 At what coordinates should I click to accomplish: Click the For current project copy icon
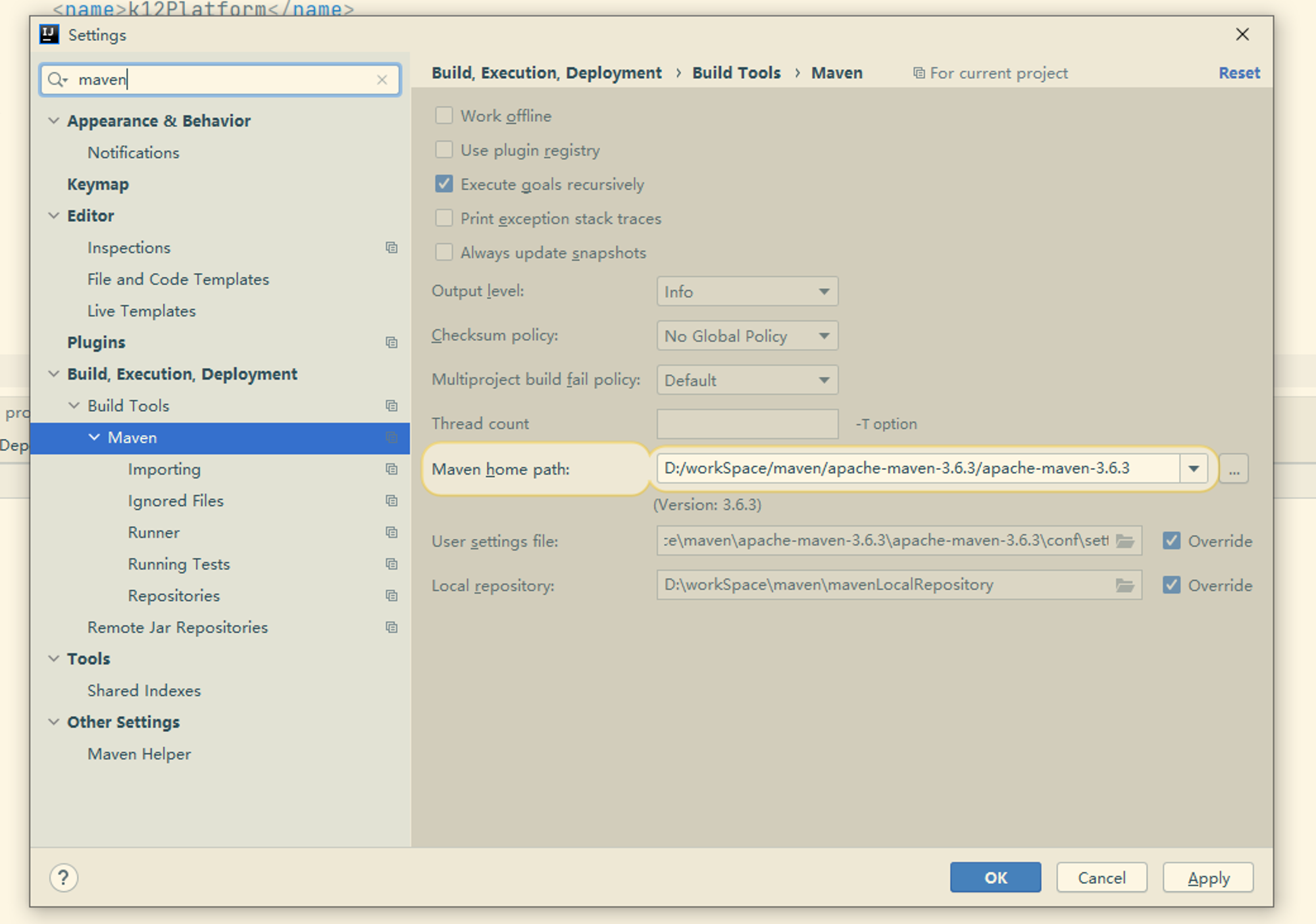919,73
